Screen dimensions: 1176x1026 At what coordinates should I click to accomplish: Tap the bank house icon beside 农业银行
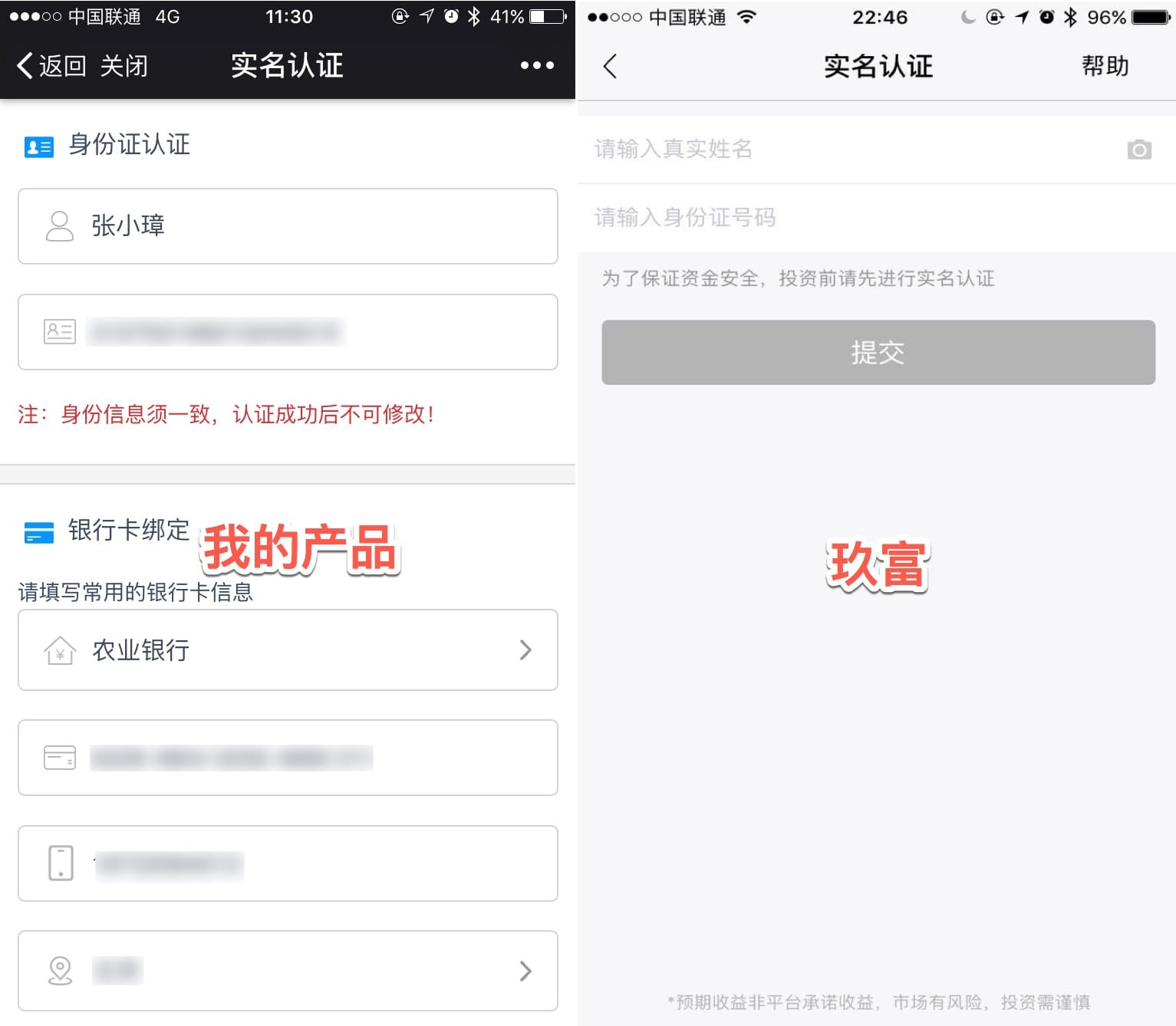[x=60, y=650]
